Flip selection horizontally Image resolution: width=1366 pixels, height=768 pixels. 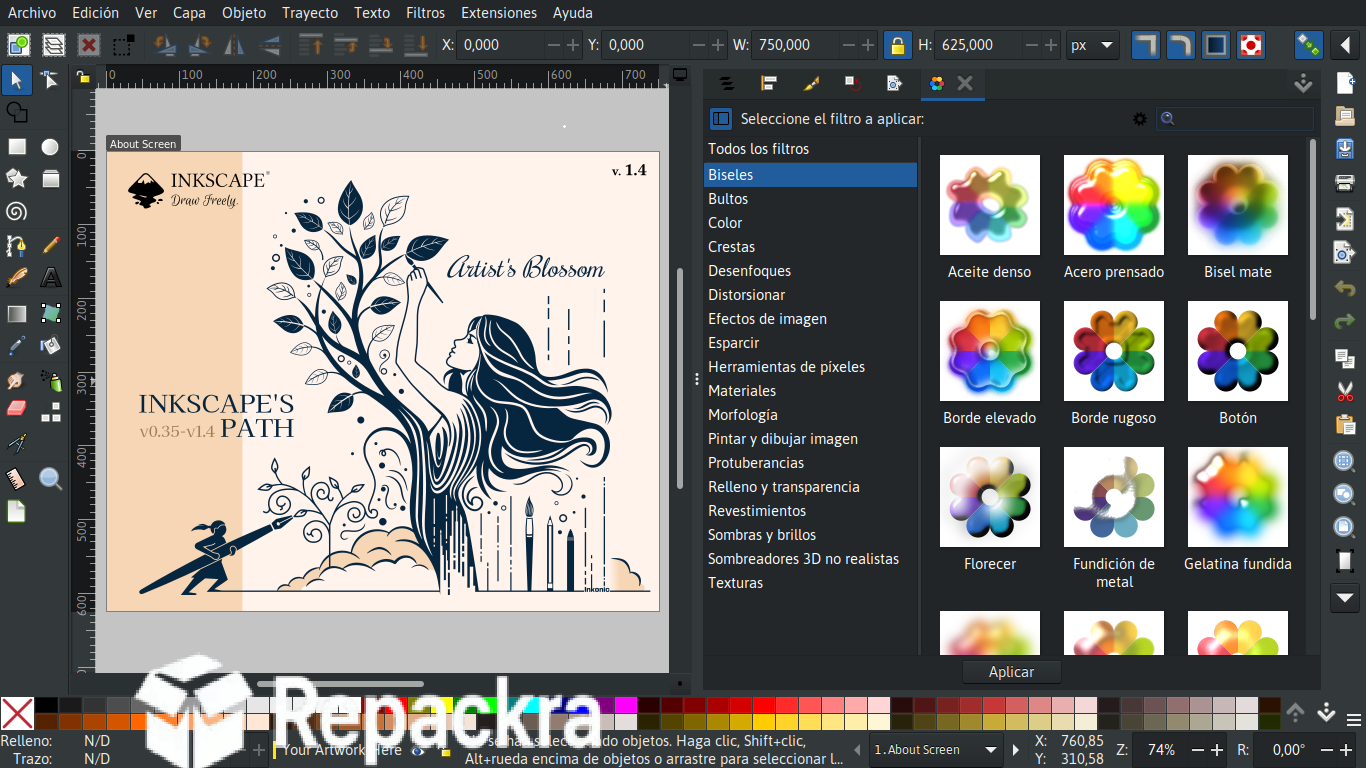pos(234,45)
